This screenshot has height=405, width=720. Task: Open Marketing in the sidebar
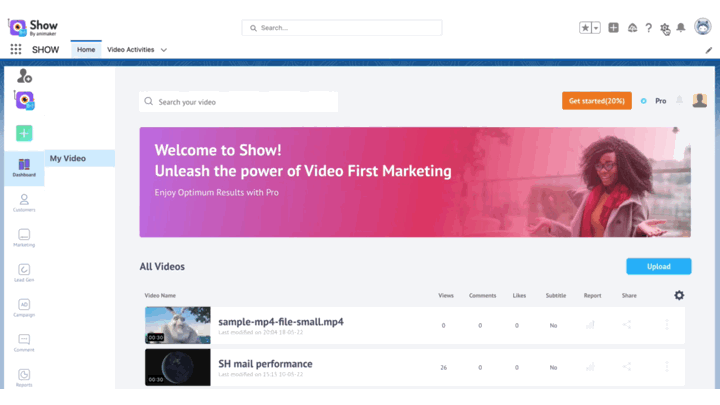(24, 238)
